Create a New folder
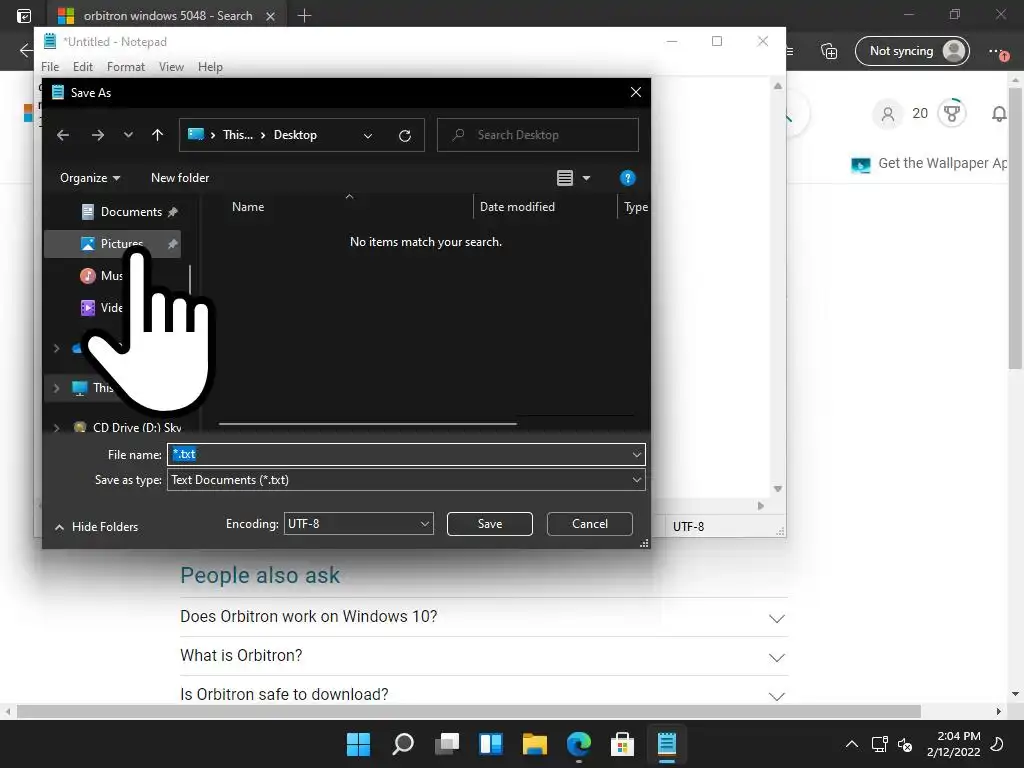Image resolution: width=1024 pixels, height=768 pixels. [180, 178]
